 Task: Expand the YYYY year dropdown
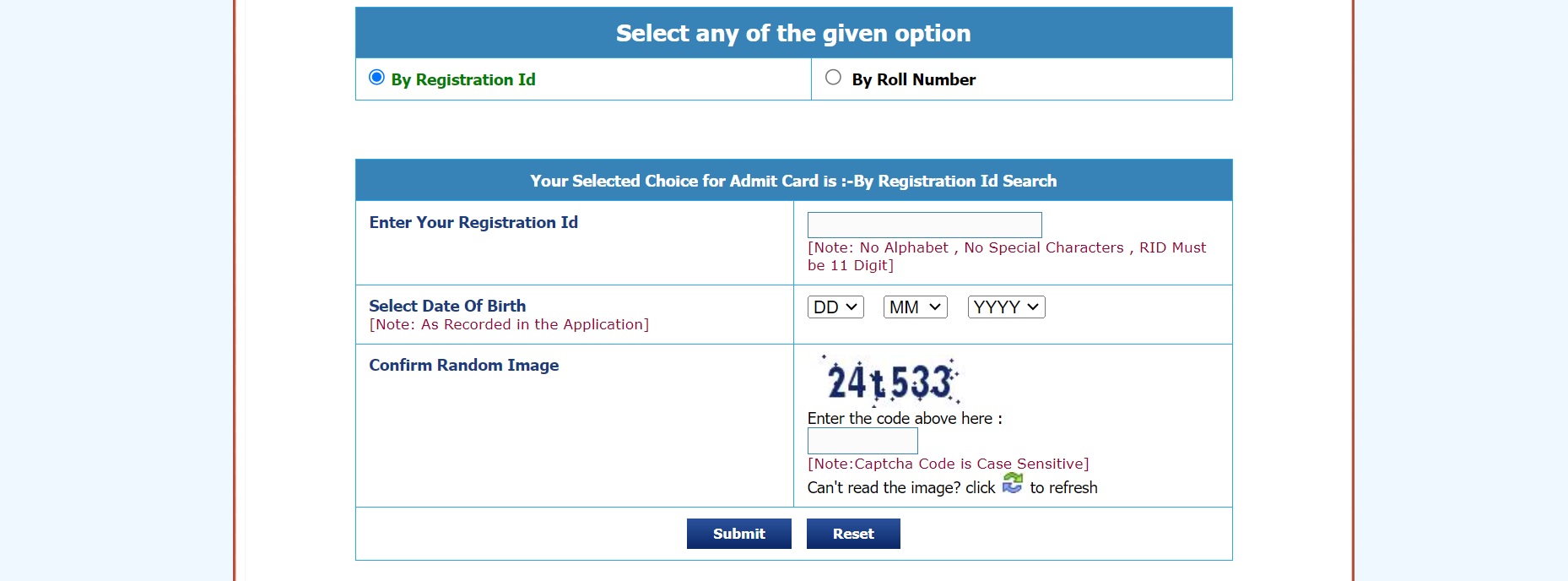point(1006,307)
